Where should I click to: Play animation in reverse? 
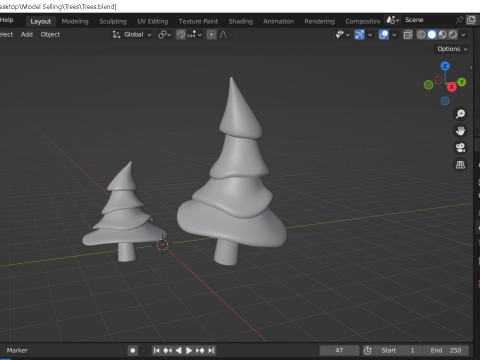[178, 350]
